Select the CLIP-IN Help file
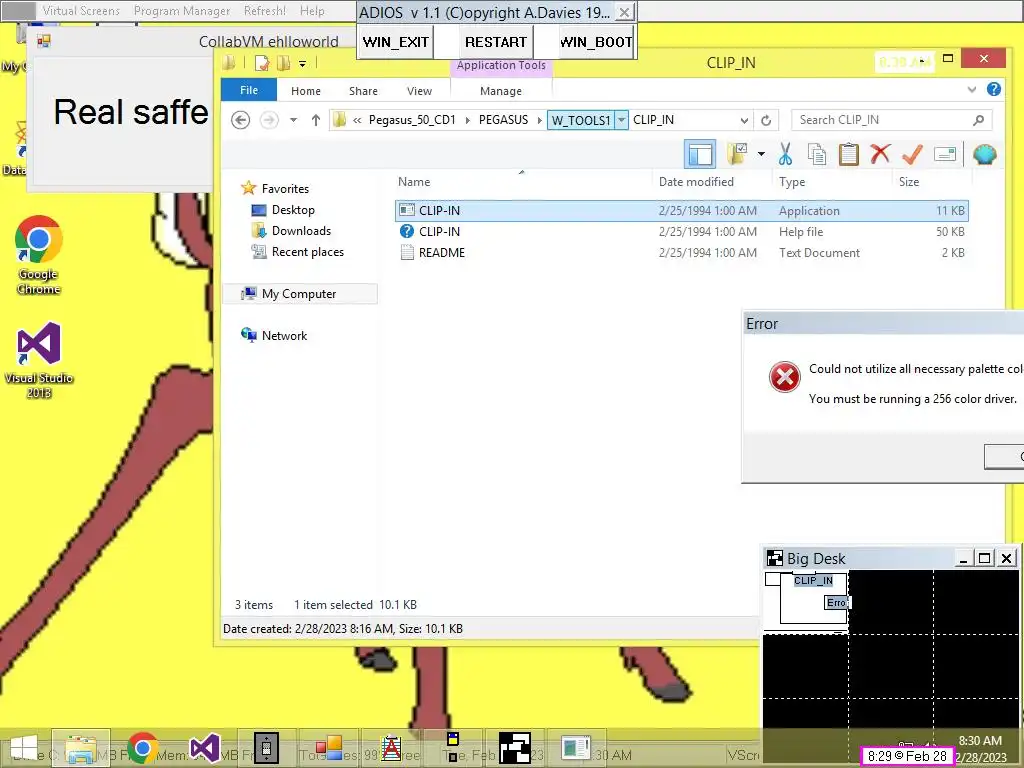The width and height of the screenshot is (1024, 768). (681, 231)
